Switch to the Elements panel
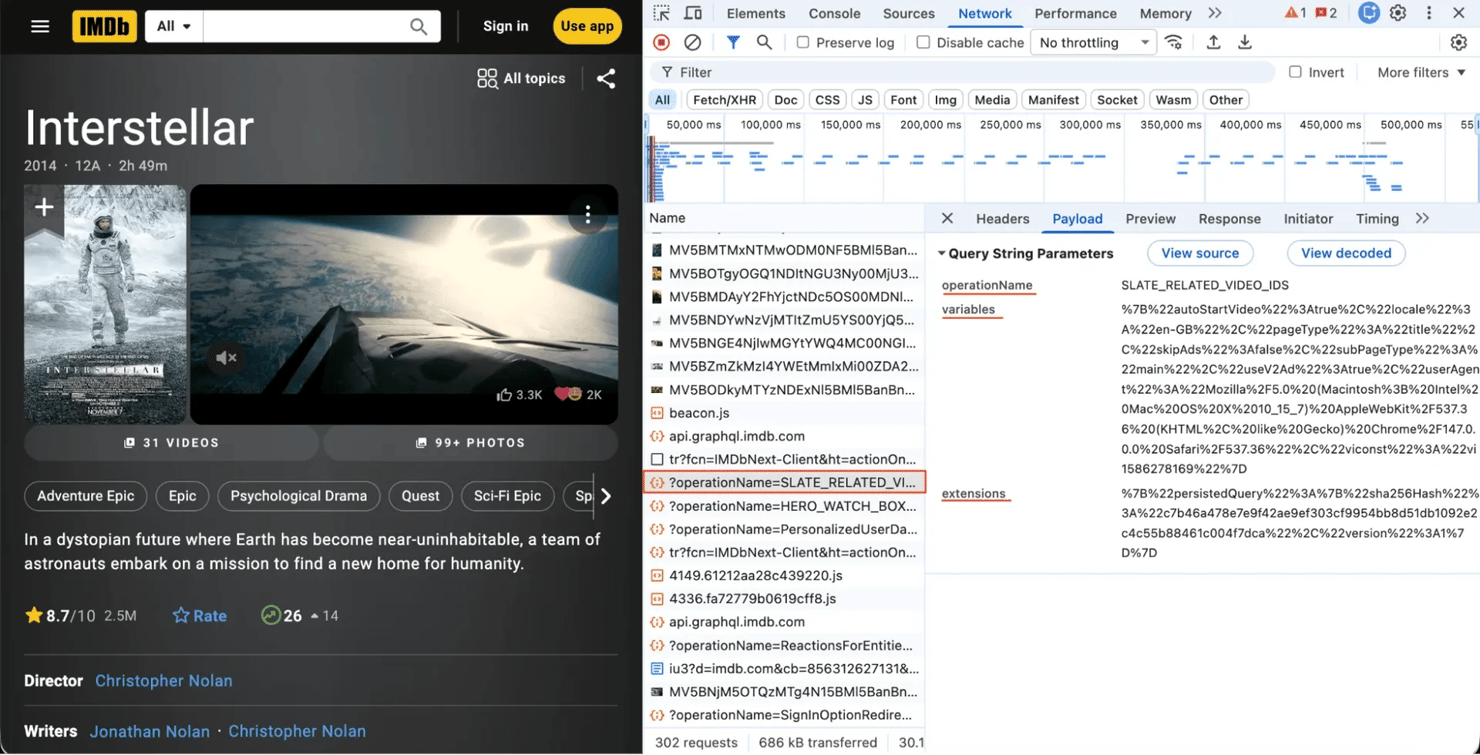Image resolution: width=1480 pixels, height=755 pixels. pos(756,13)
